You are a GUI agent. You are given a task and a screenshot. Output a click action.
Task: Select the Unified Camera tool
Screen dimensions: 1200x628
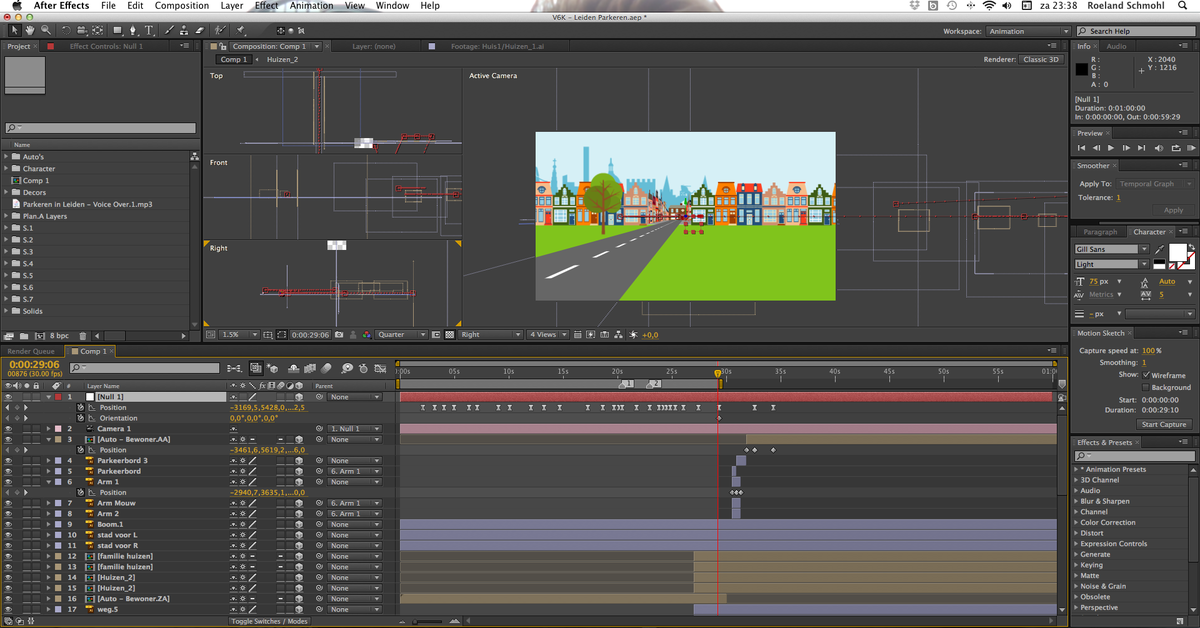point(81,30)
